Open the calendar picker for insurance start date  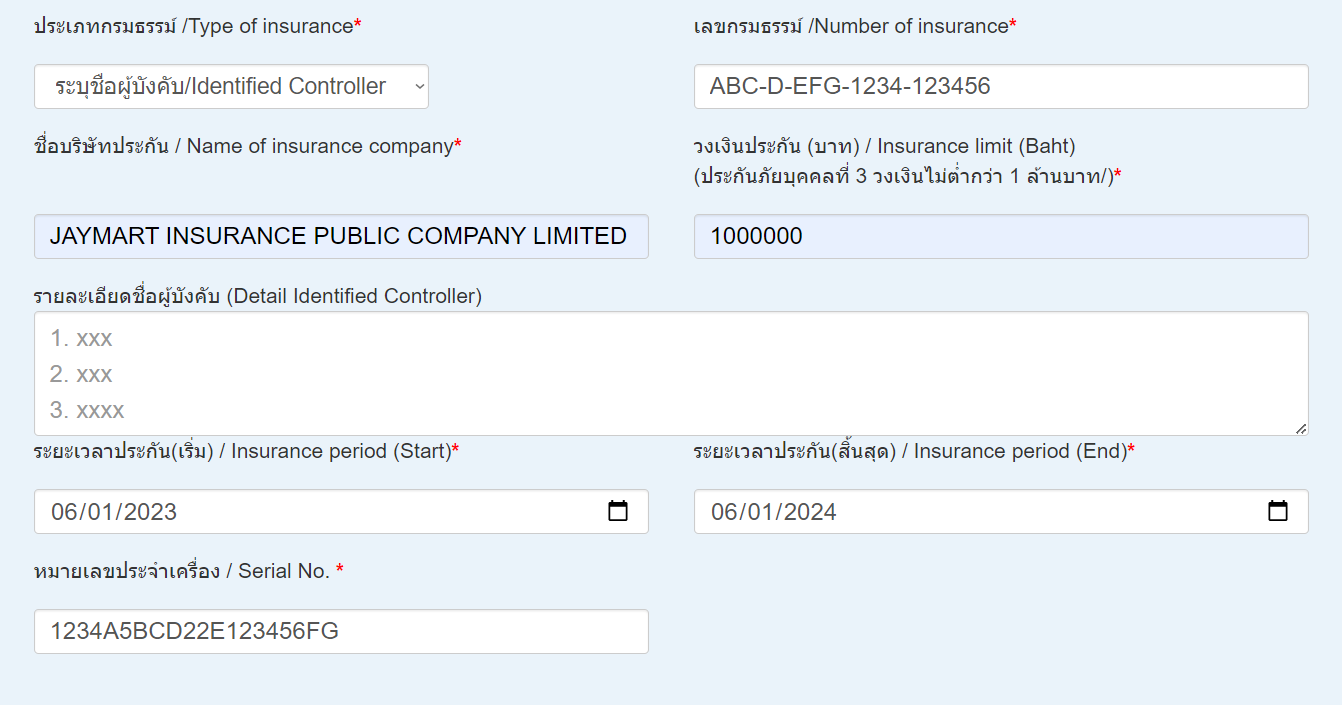[618, 511]
